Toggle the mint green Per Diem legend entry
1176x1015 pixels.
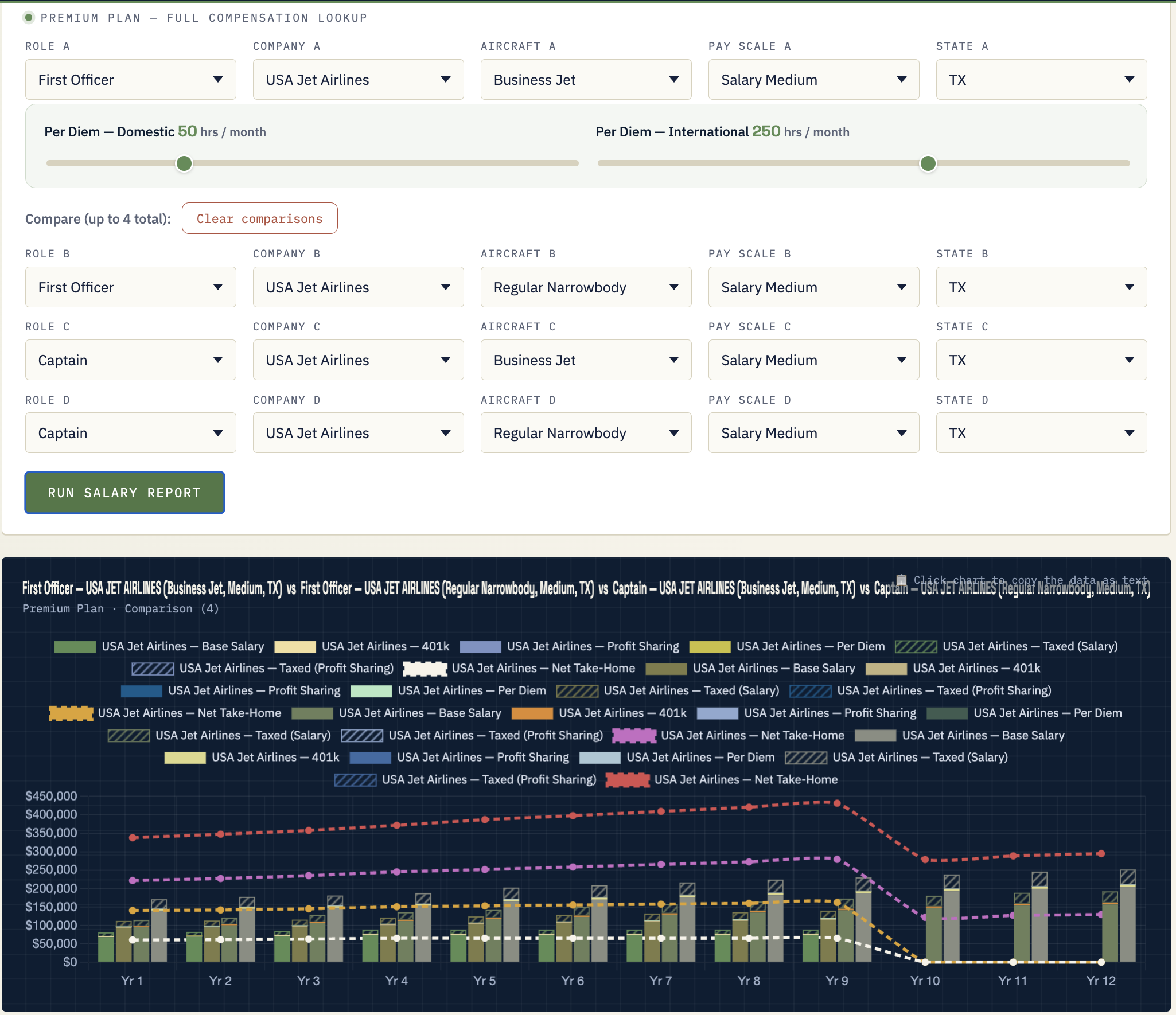[x=449, y=691]
